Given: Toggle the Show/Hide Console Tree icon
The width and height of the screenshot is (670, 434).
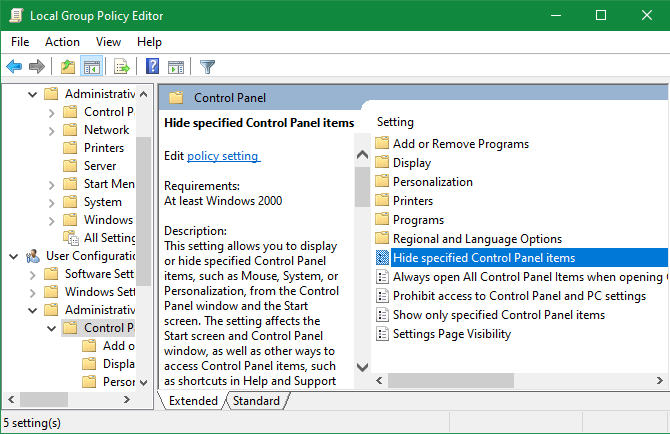Looking at the screenshot, I should click(x=91, y=67).
